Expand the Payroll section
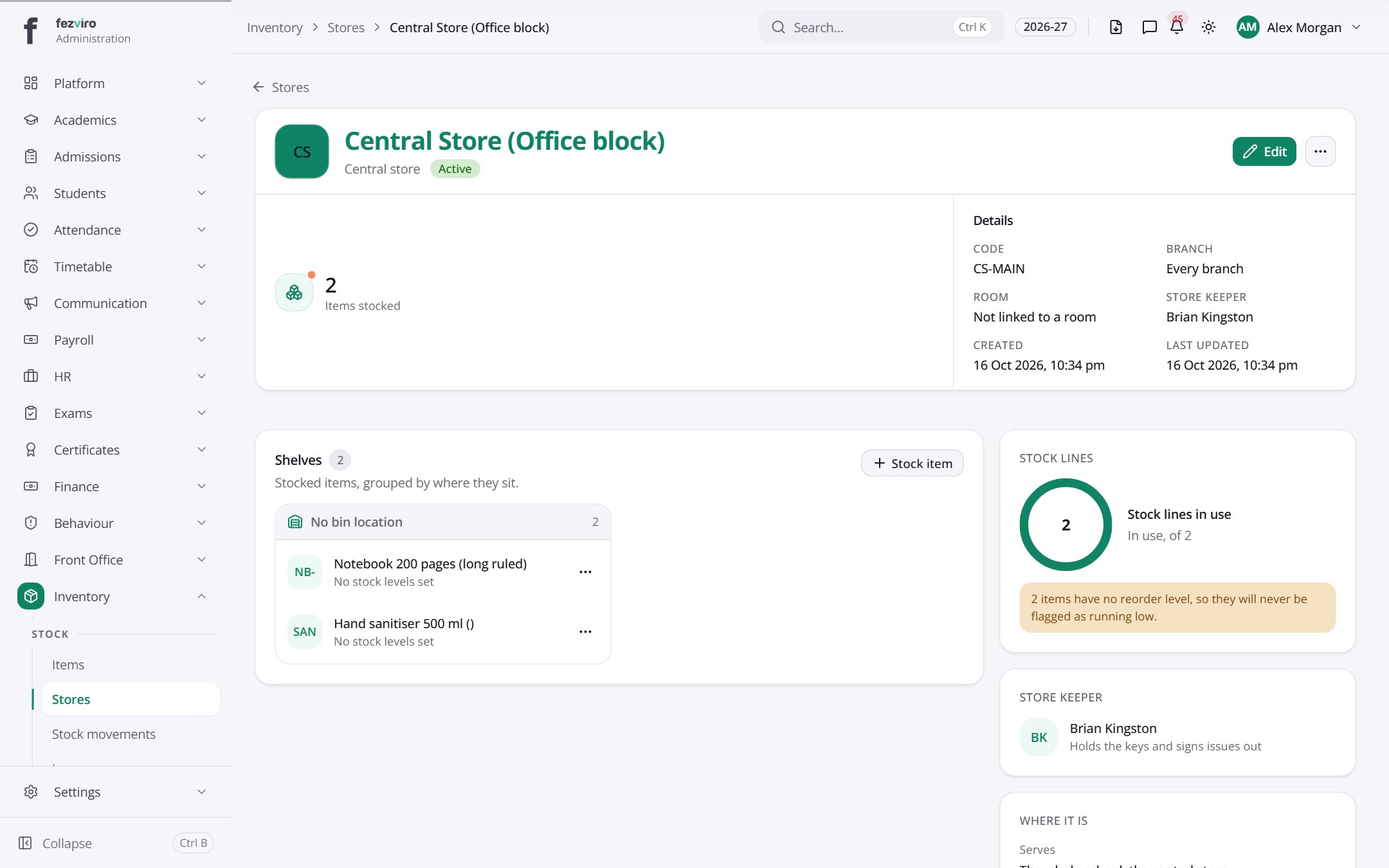 coord(116,339)
